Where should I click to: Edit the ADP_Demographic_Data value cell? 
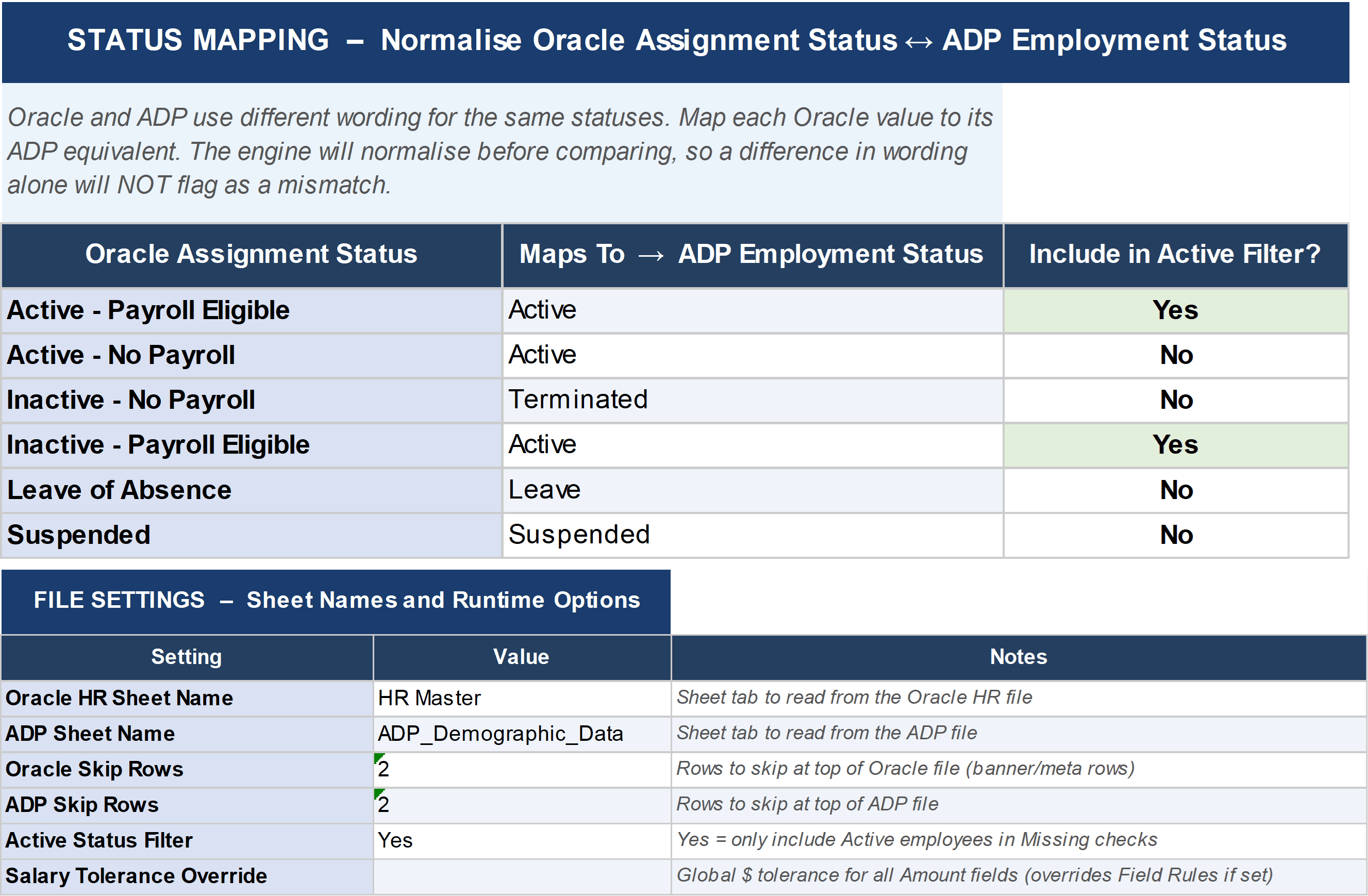(522, 735)
